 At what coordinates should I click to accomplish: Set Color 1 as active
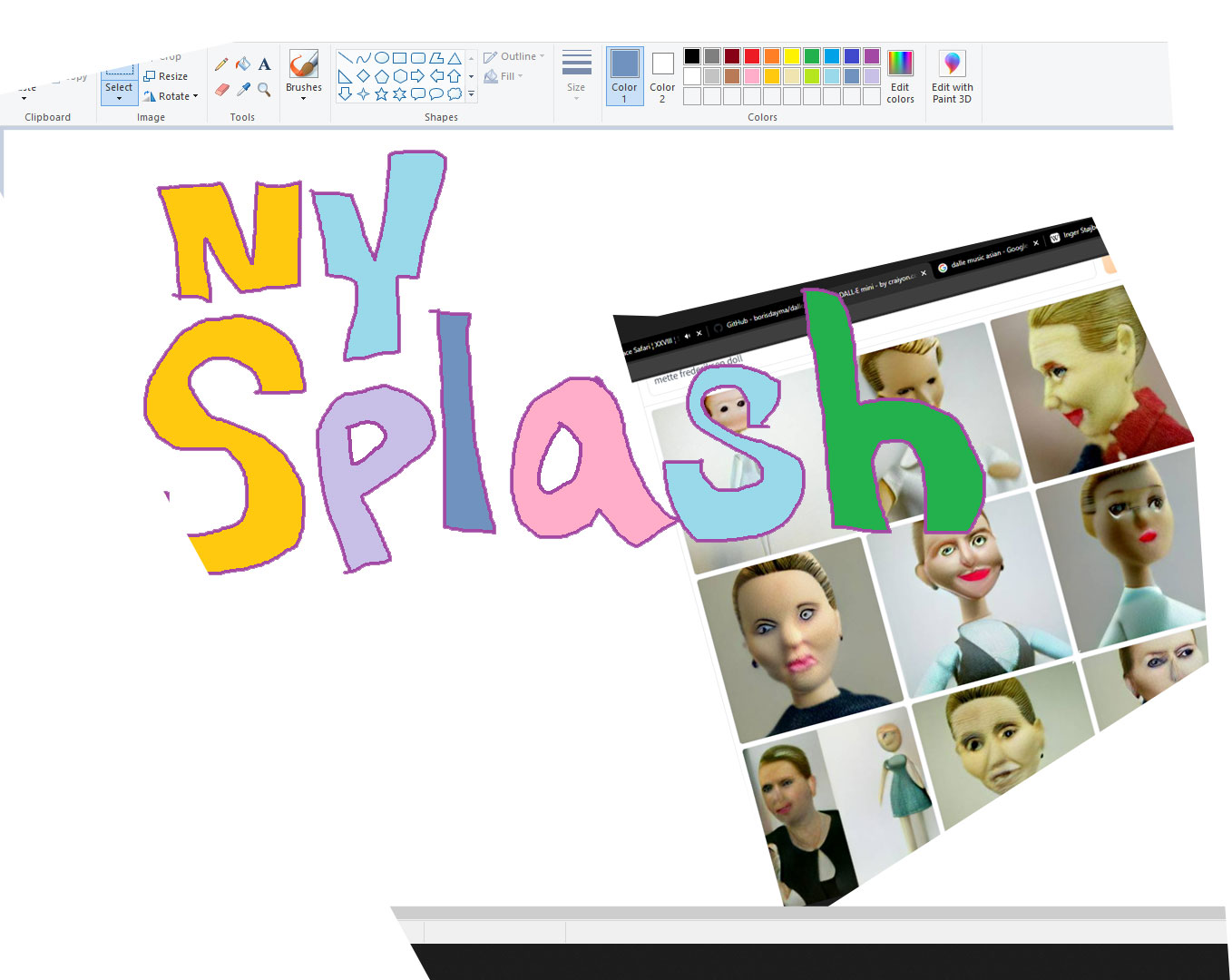(624, 75)
